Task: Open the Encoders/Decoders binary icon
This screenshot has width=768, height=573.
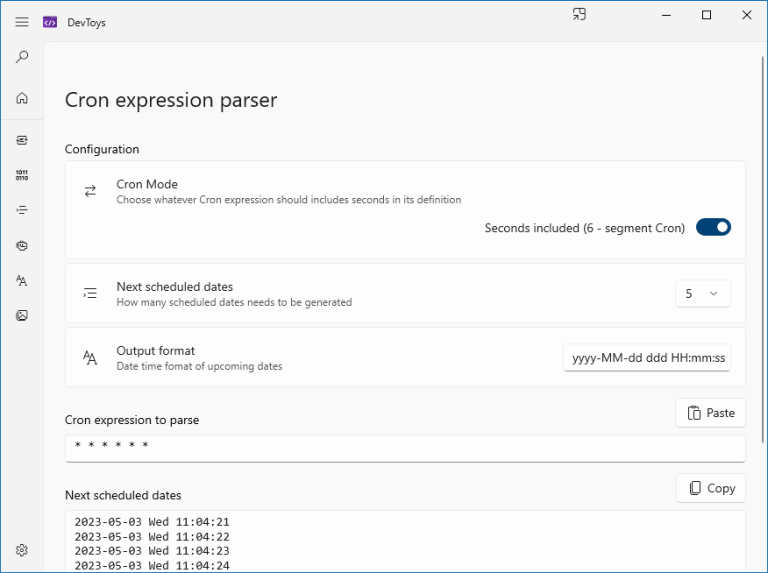Action: [22, 175]
